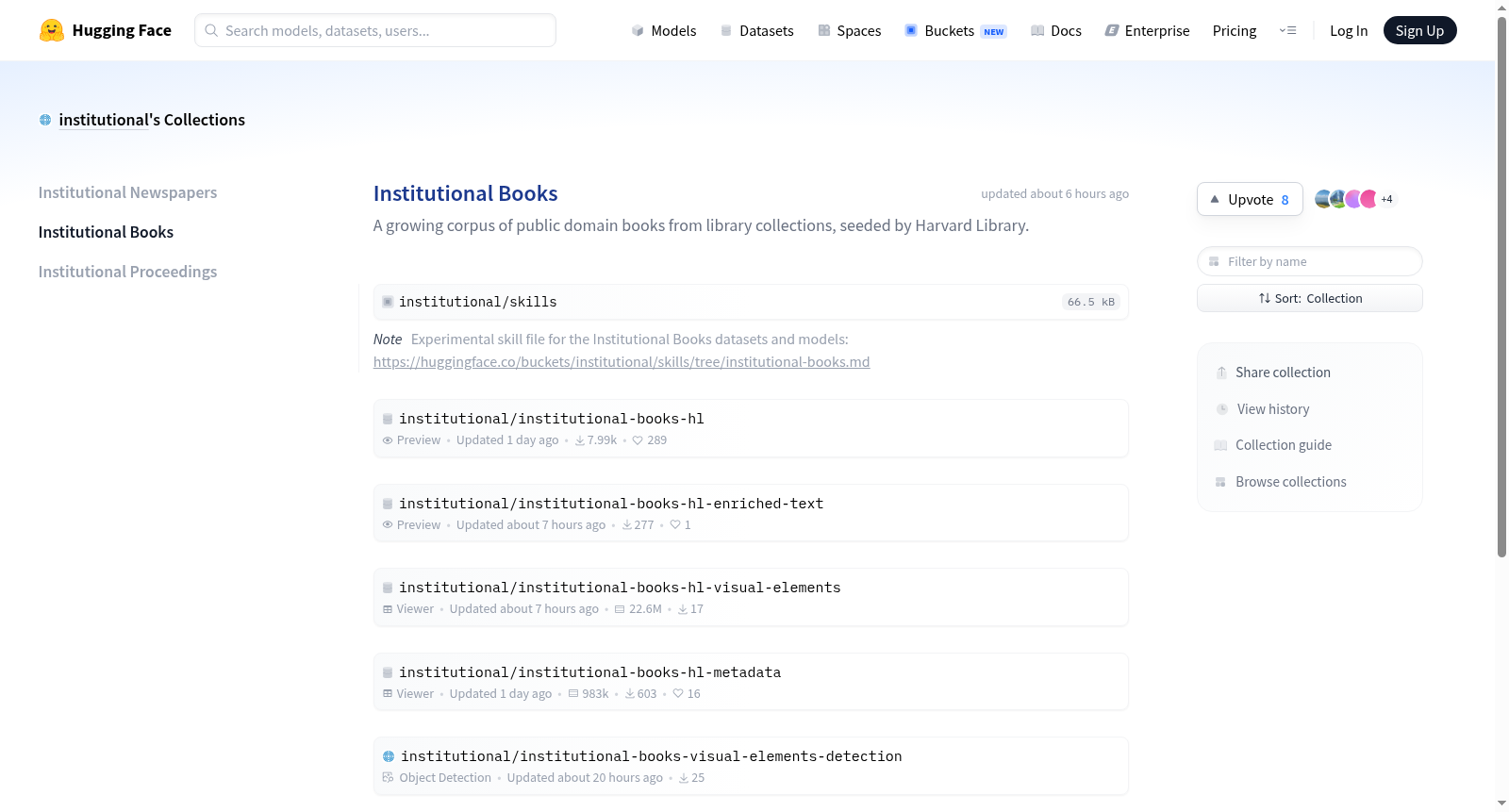Click the Object Detection task icon
Viewport: 1509px width, 812px height.
388,778
